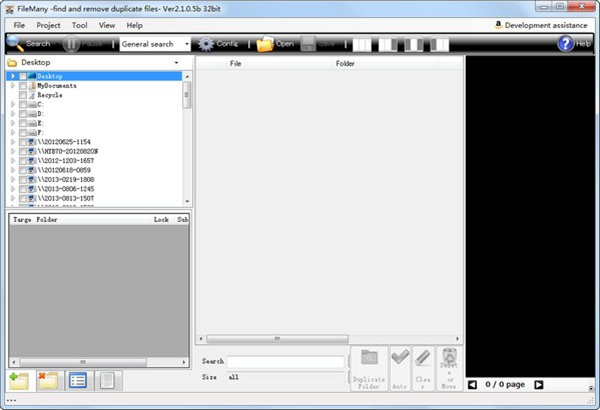Check the MyDocuments folder checkbox
The width and height of the screenshot is (600, 410).
tap(23, 86)
